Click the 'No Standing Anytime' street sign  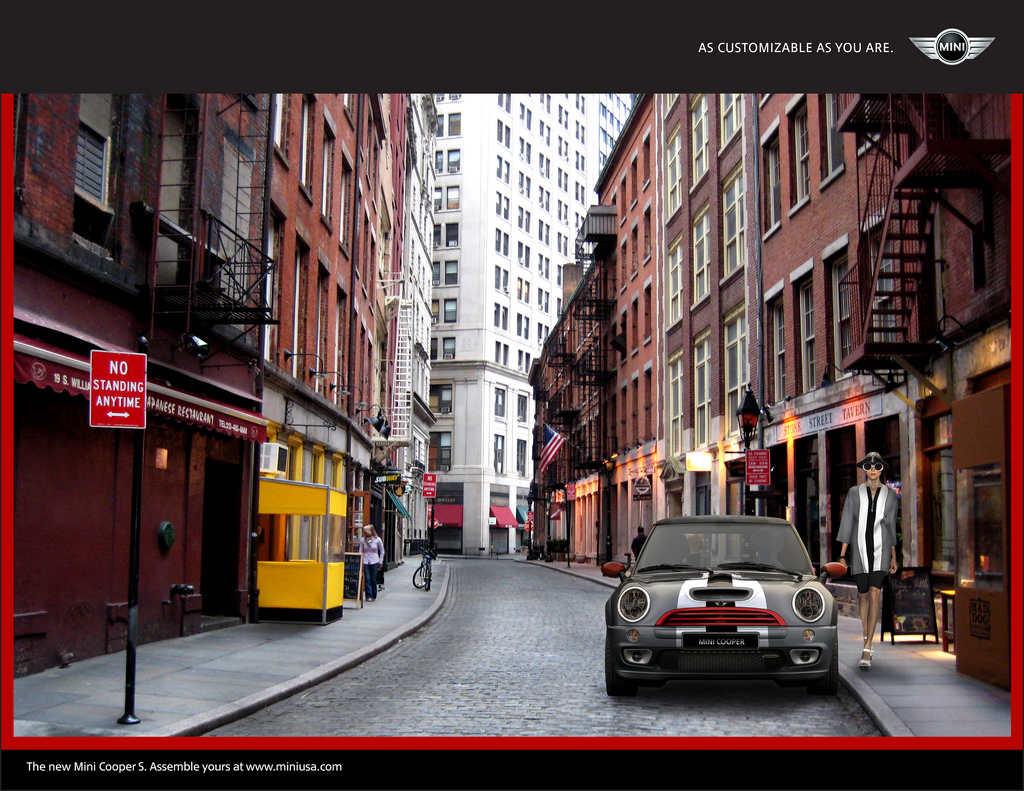[118, 389]
